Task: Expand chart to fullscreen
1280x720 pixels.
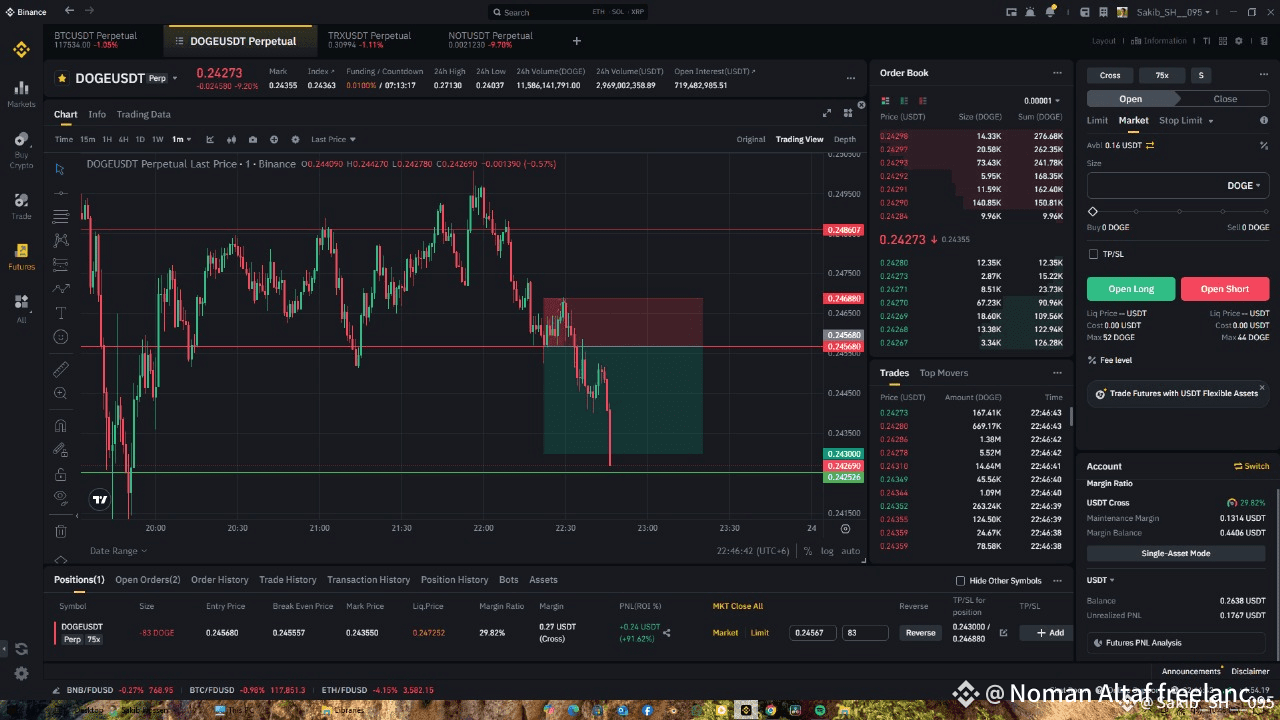Action: pyautogui.click(x=827, y=114)
